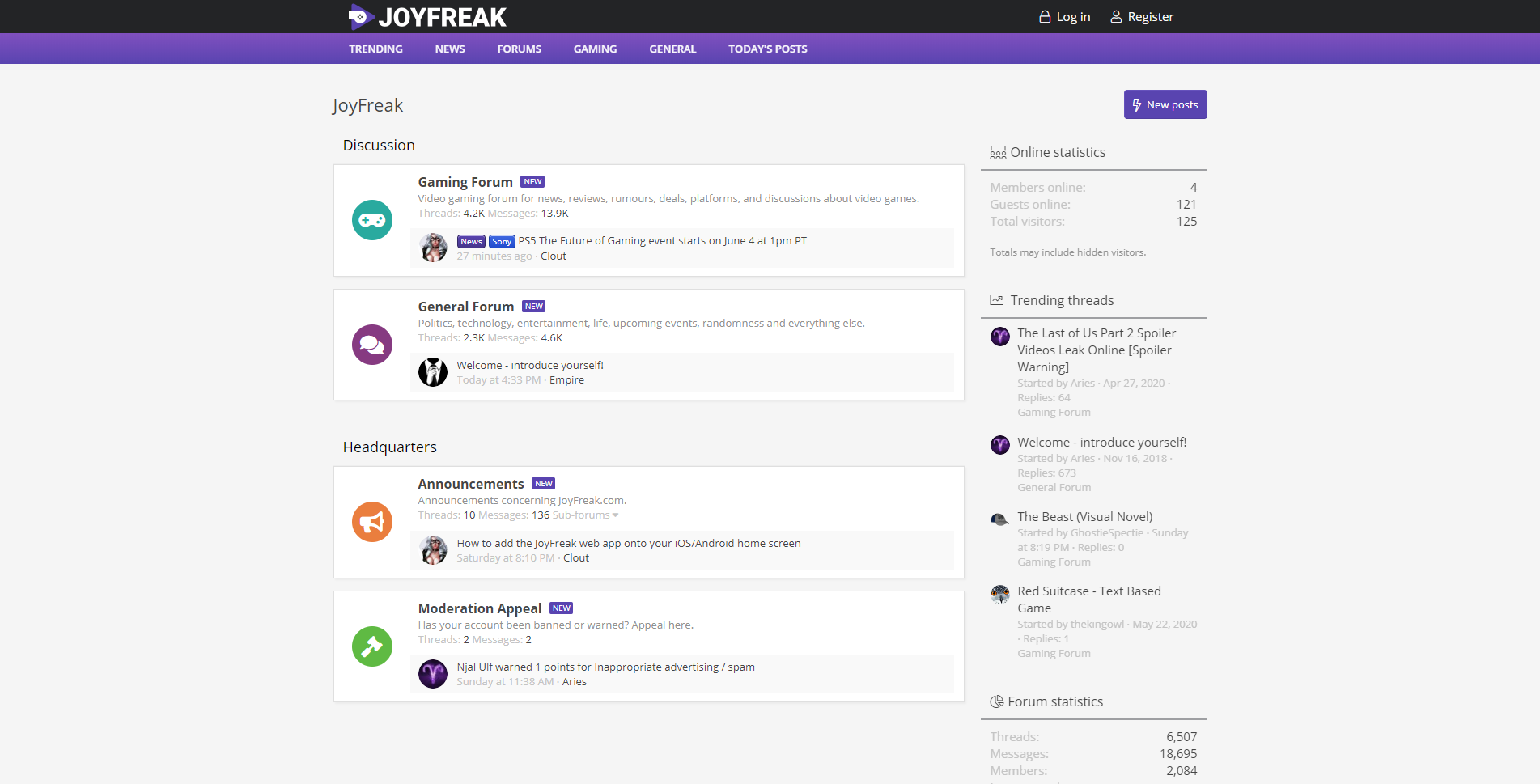Viewport: 1540px width, 784px height.
Task: Click the Online statistics people icon
Action: (x=998, y=152)
